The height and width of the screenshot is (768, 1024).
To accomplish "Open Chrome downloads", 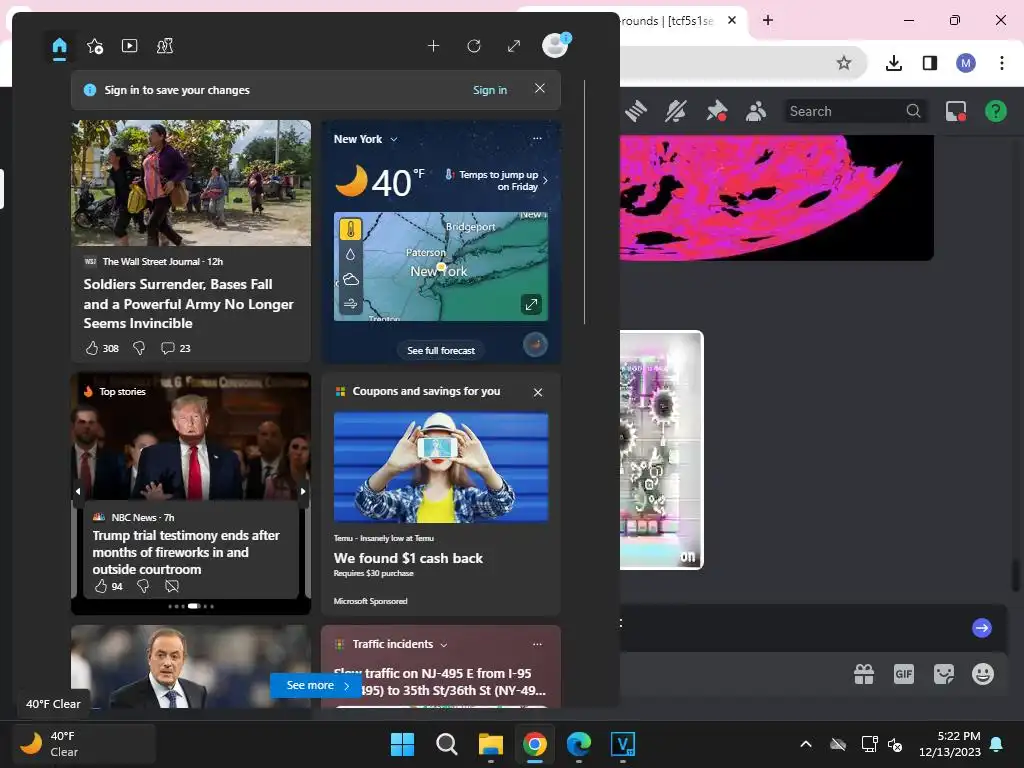I will (x=893, y=63).
